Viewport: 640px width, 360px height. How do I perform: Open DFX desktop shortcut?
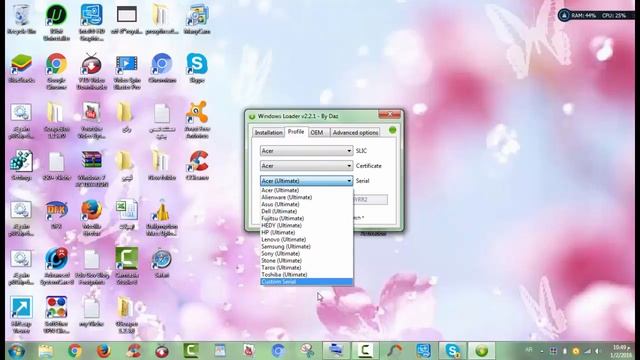pyautogui.click(x=56, y=214)
